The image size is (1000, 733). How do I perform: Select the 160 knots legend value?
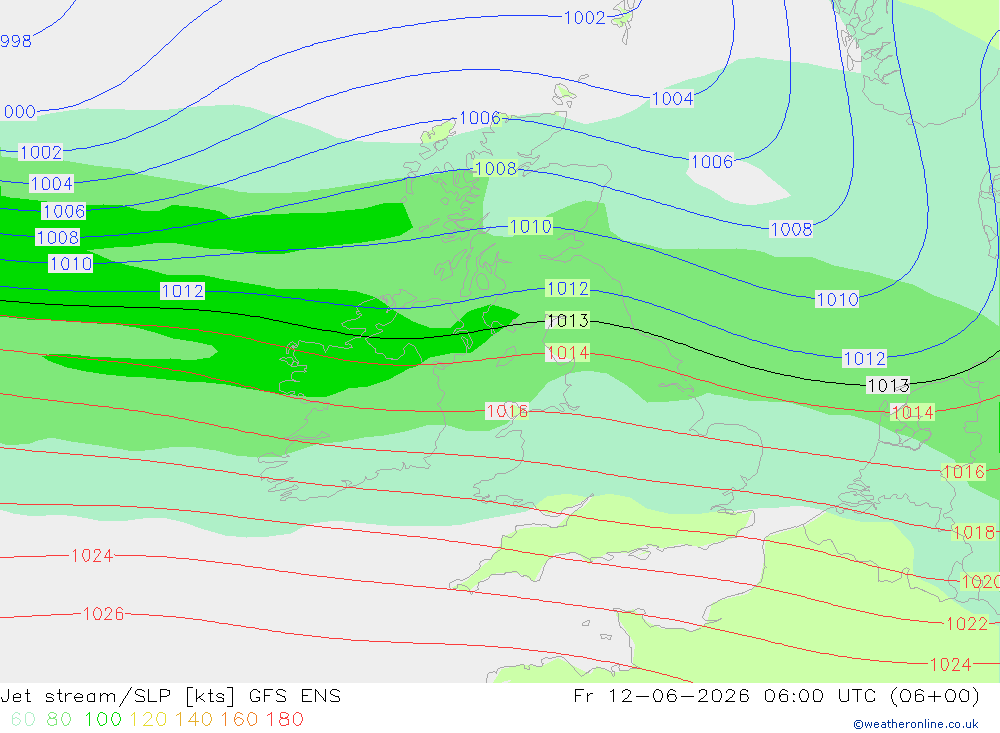pyautogui.click(x=239, y=719)
